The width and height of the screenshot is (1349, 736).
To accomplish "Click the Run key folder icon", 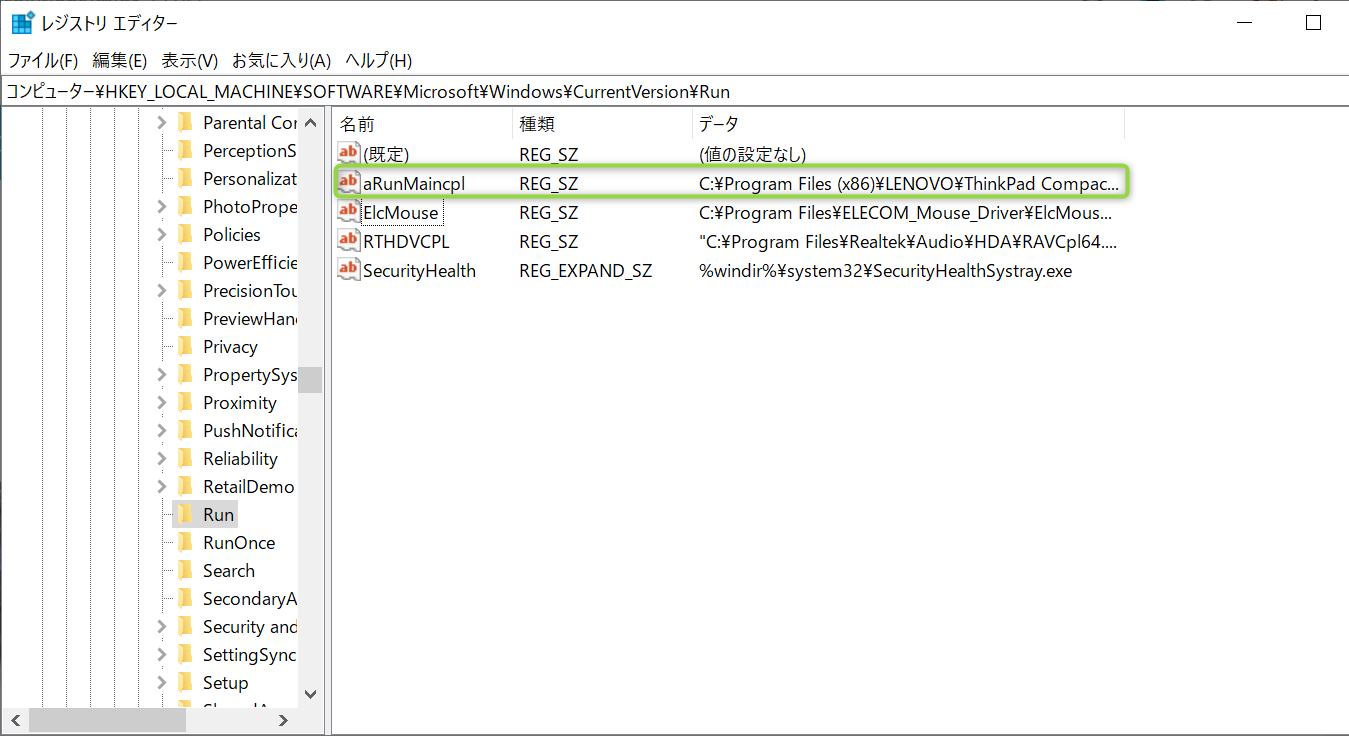I will [x=185, y=515].
